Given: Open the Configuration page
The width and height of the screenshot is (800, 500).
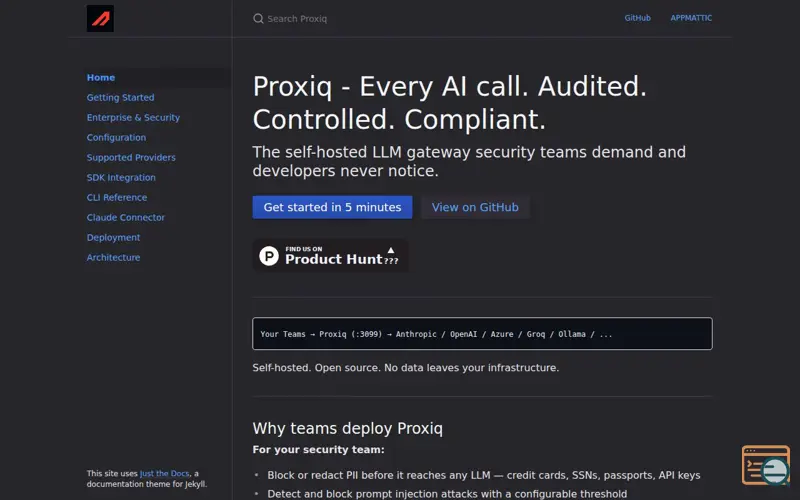Looking at the screenshot, I should 116,137.
